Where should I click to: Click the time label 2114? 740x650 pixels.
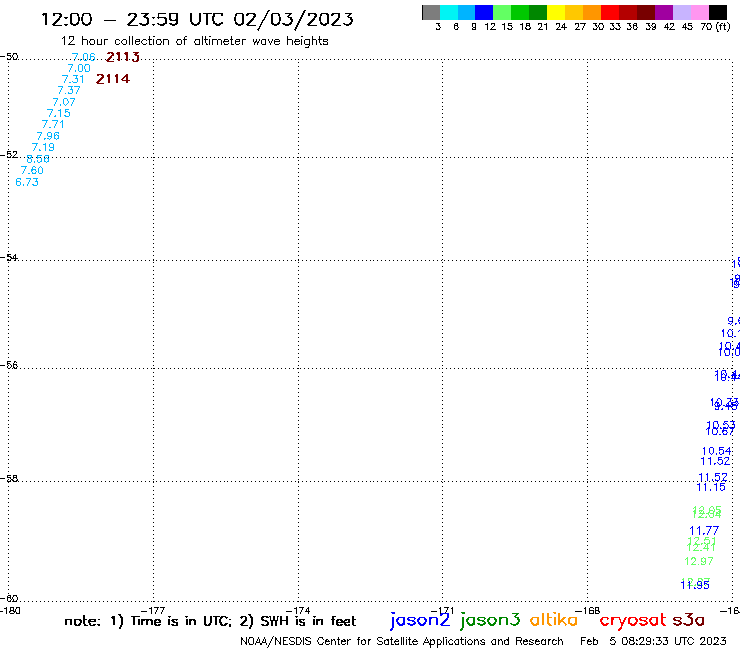pos(113,79)
